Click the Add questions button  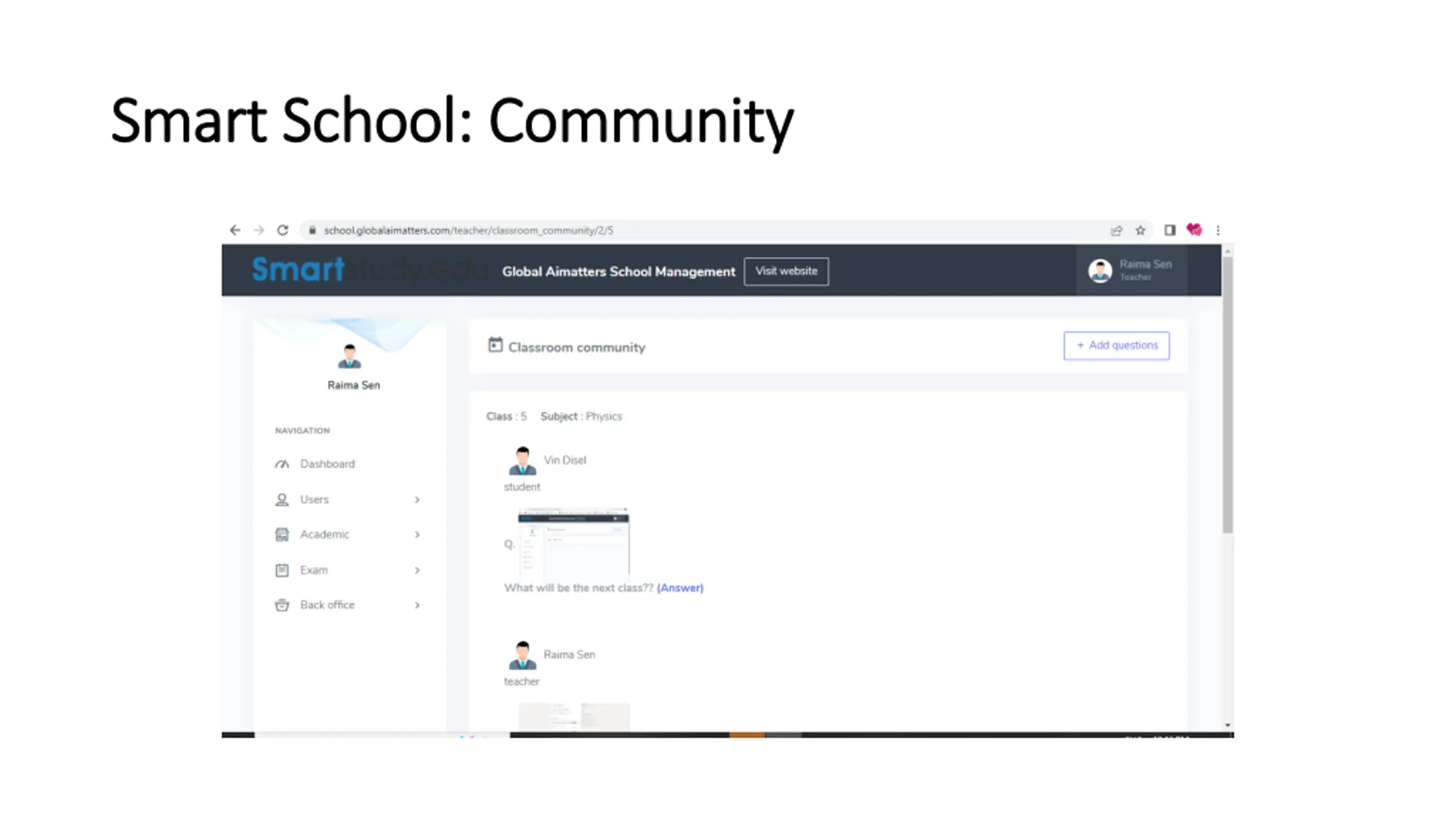(1116, 346)
